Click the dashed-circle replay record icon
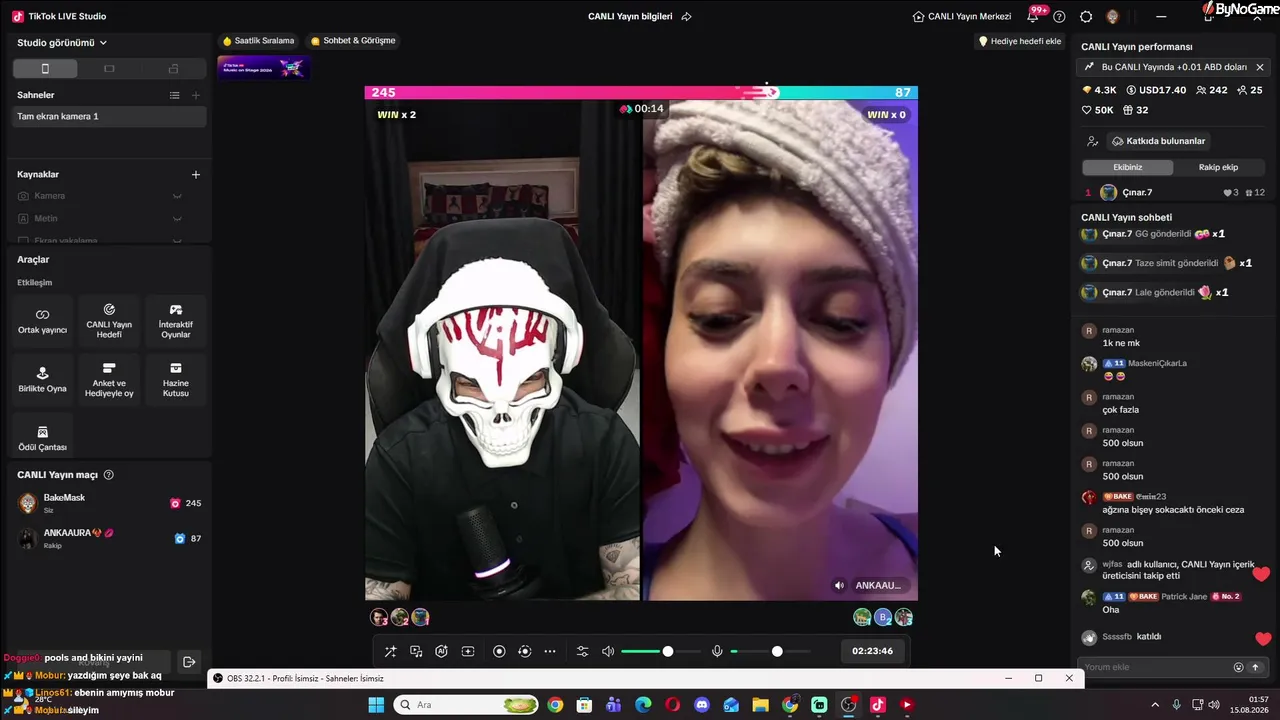 tap(524, 651)
